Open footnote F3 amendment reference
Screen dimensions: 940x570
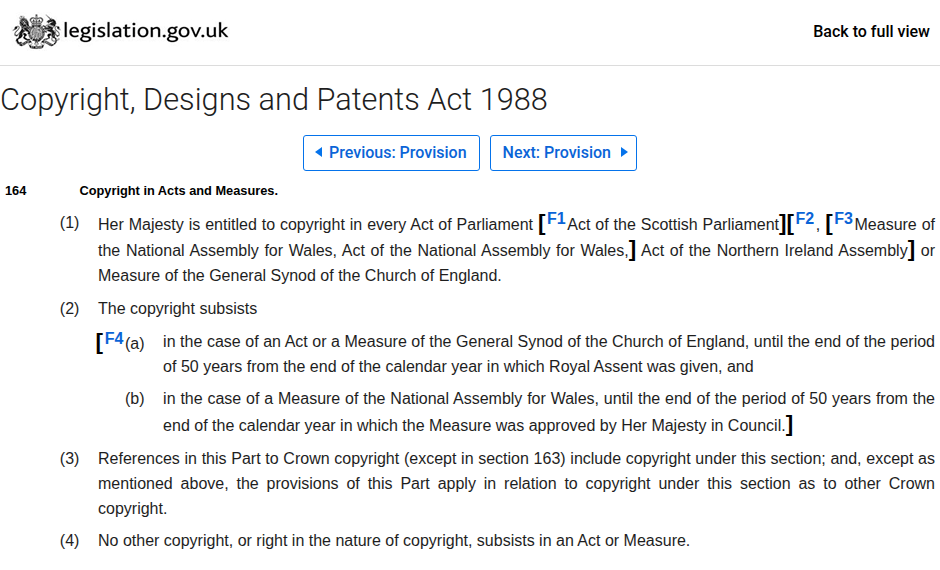tap(843, 219)
